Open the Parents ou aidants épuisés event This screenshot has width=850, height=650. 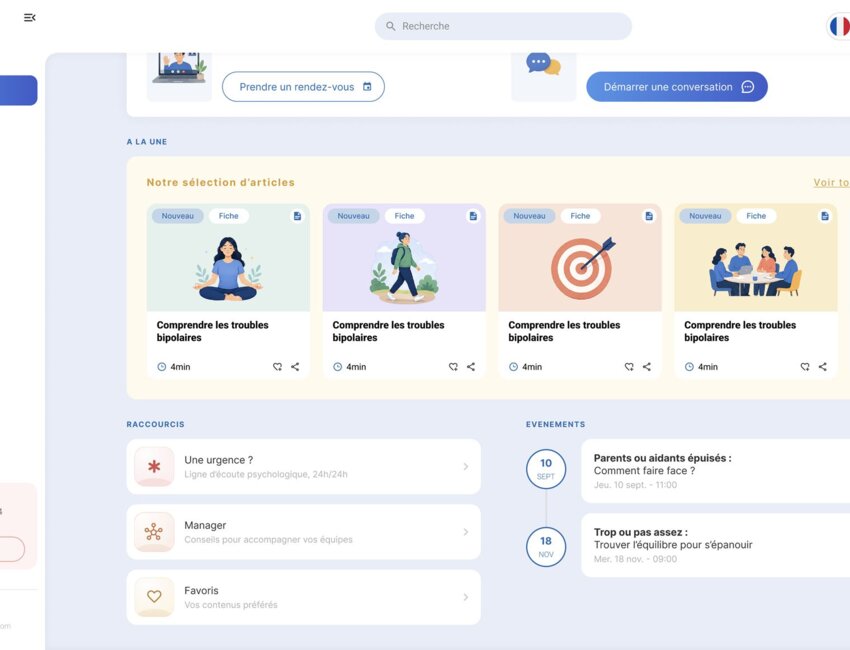[x=716, y=471]
